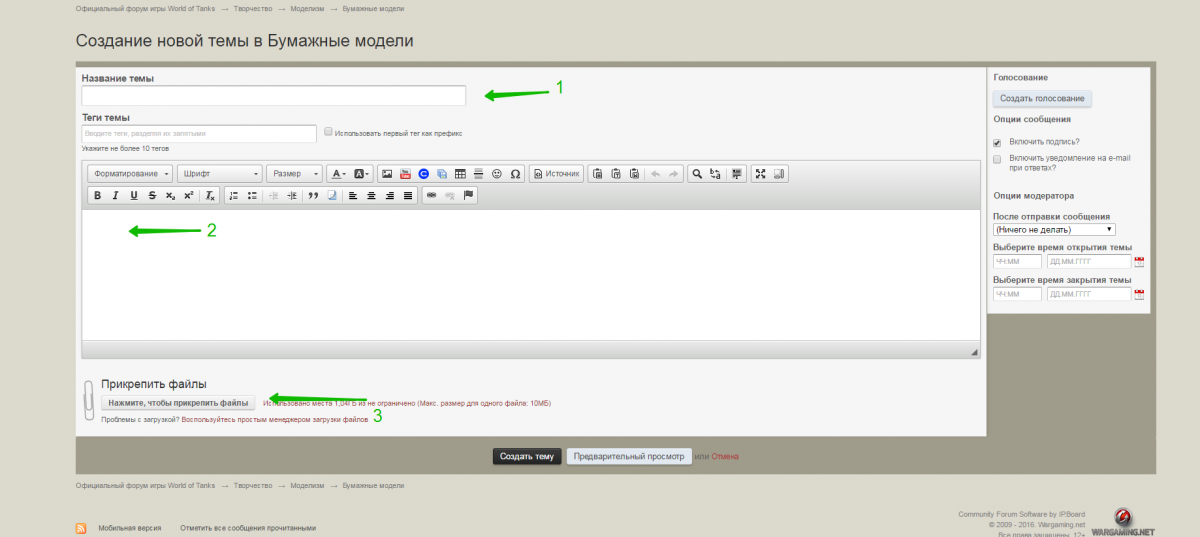
Task: Toggle bold formatting in editor
Action: pos(97,195)
